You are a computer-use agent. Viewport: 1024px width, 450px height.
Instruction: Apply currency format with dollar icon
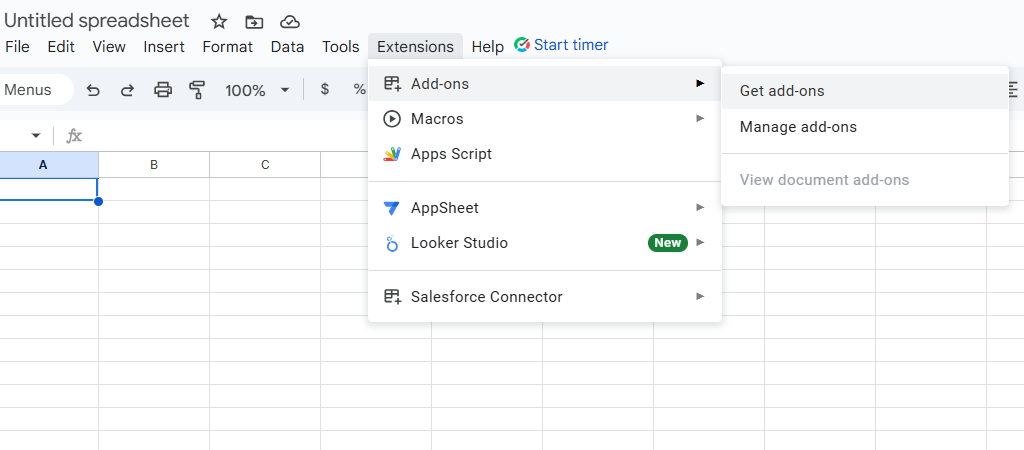coord(324,89)
